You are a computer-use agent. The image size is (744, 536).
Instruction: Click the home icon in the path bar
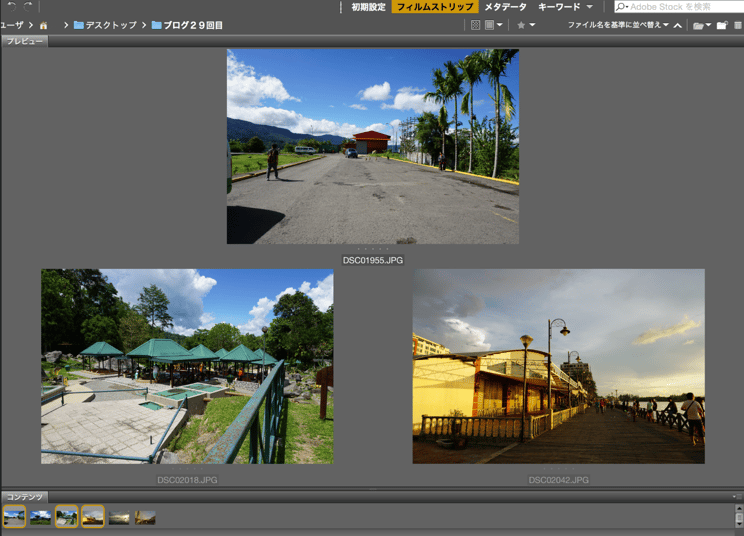coord(43,25)
